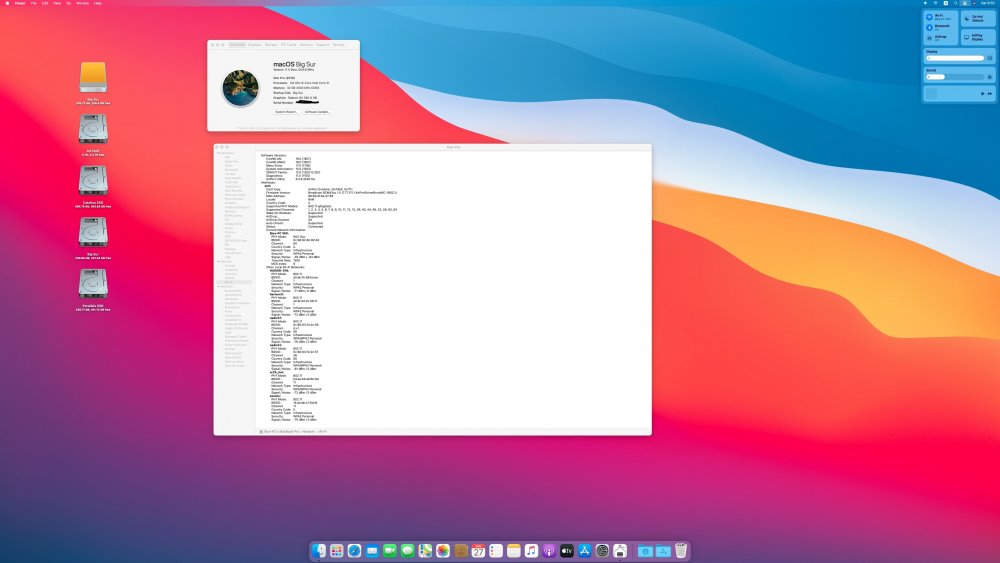This screenshot has height=563, width=1000.
Task: Toggle Wi-Fi in Control Center
Action: coord(929,17)
